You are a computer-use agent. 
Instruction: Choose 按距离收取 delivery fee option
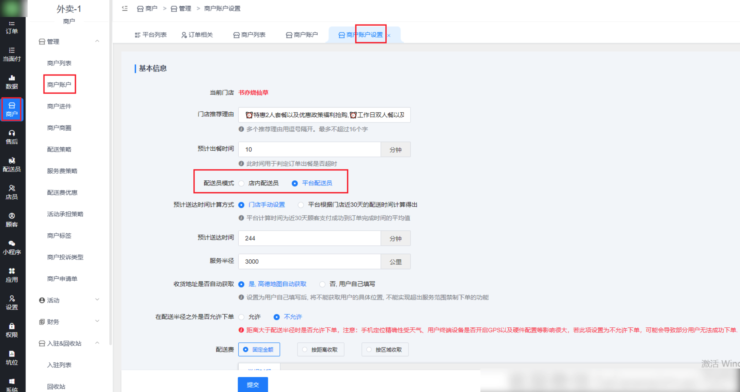click(320, 350)
